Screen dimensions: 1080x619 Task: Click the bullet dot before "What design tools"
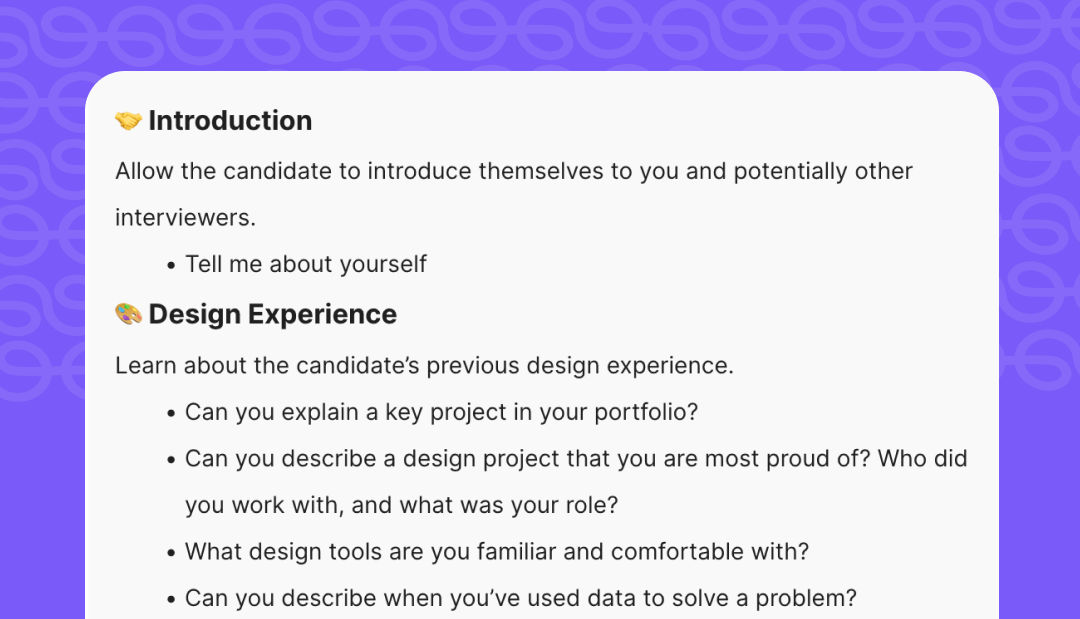click(172, 553)
